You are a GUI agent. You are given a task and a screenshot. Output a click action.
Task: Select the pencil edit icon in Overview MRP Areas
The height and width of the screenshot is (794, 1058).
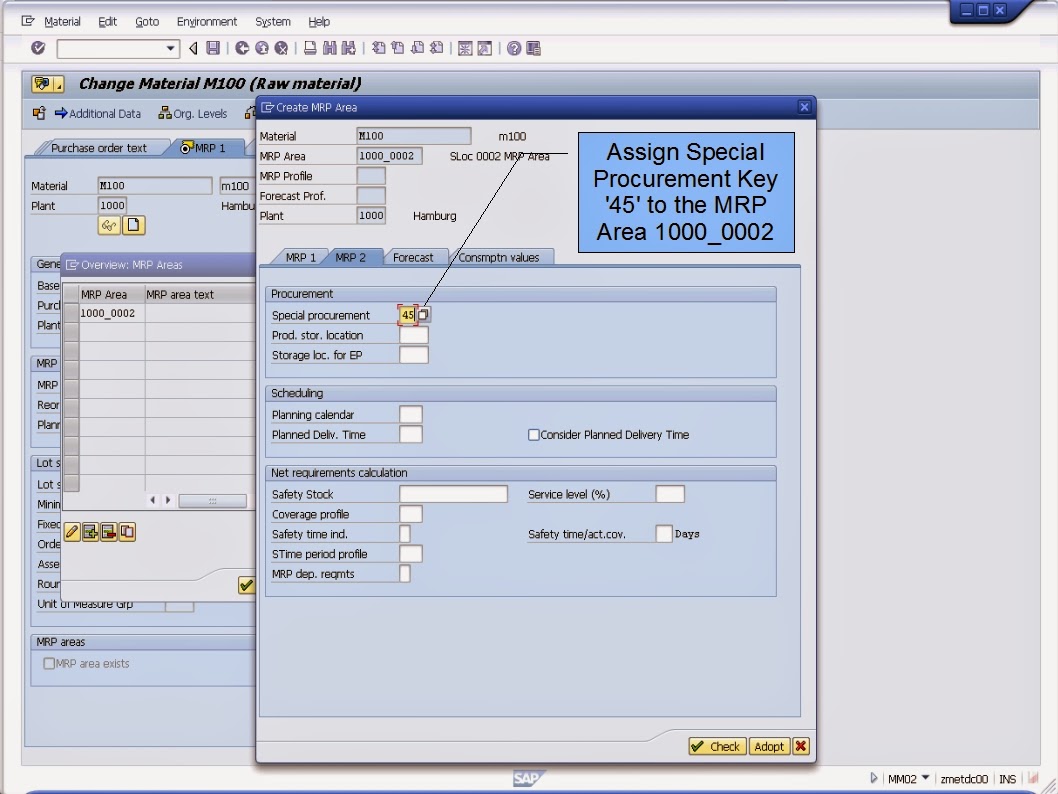click(70, 531)
